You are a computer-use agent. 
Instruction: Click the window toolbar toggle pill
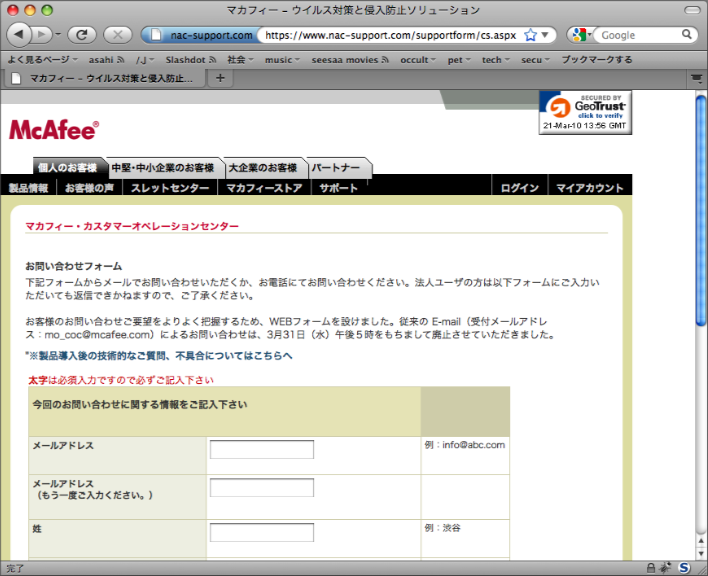[692, 9]
